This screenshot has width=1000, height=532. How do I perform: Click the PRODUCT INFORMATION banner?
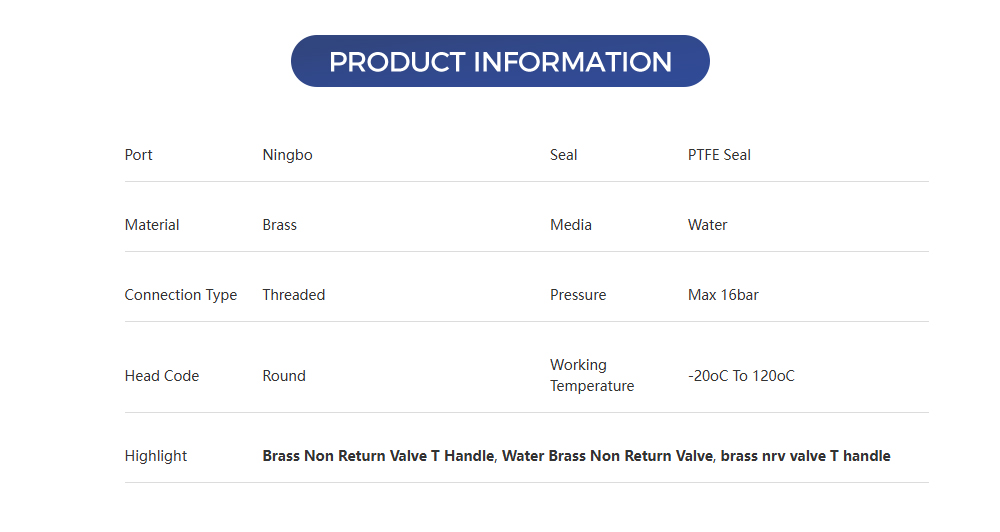click(x=500, y=61)
